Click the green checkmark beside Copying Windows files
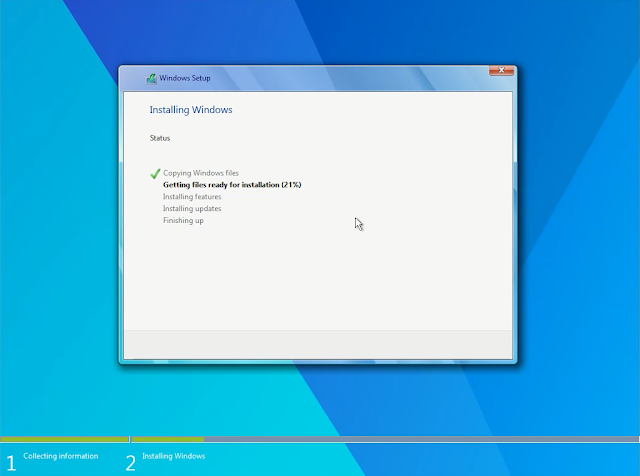640x476 pixels. tap(155, 173)
